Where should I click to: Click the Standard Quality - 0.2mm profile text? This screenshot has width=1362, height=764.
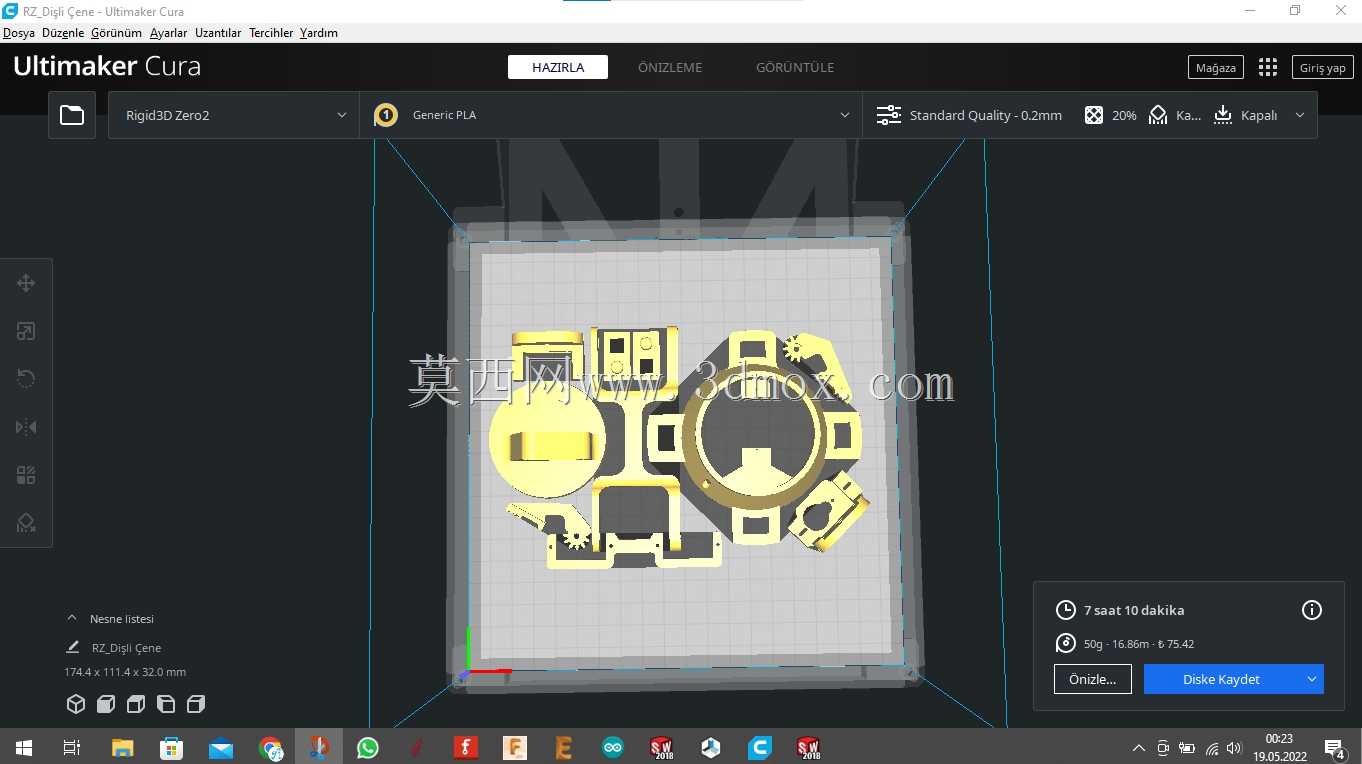[986, 115]
